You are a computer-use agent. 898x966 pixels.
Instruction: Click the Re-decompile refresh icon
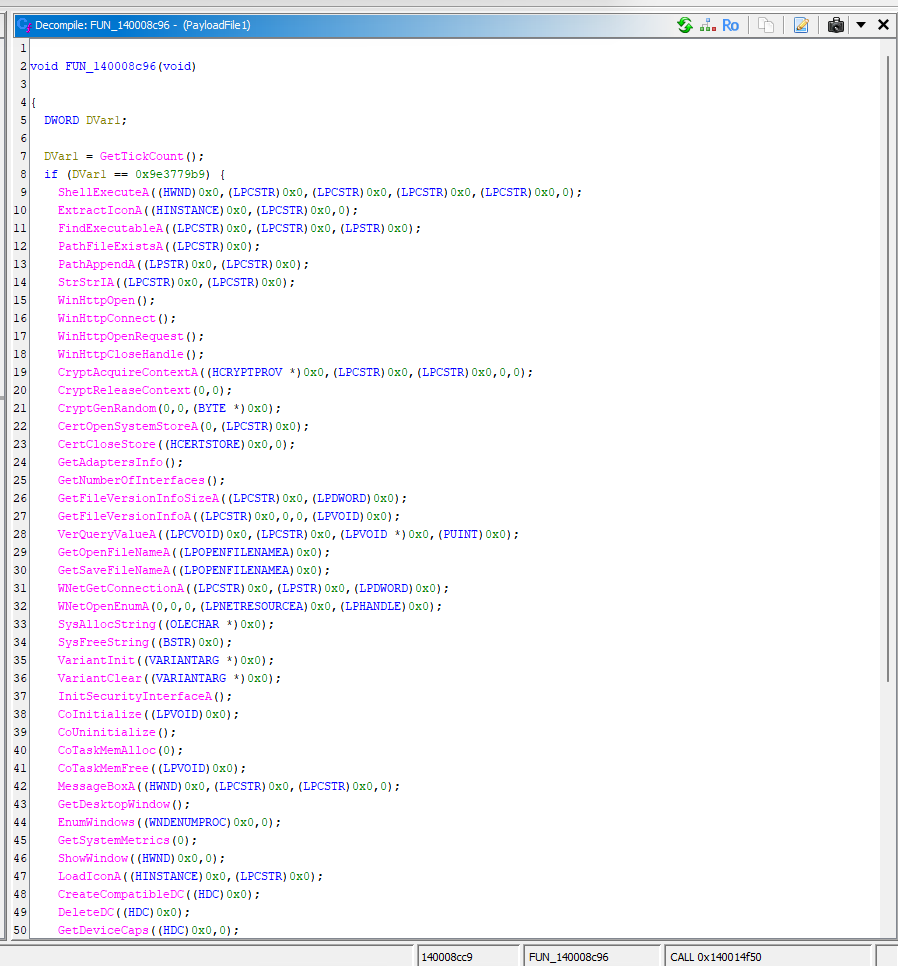click(x=685, y=25)
